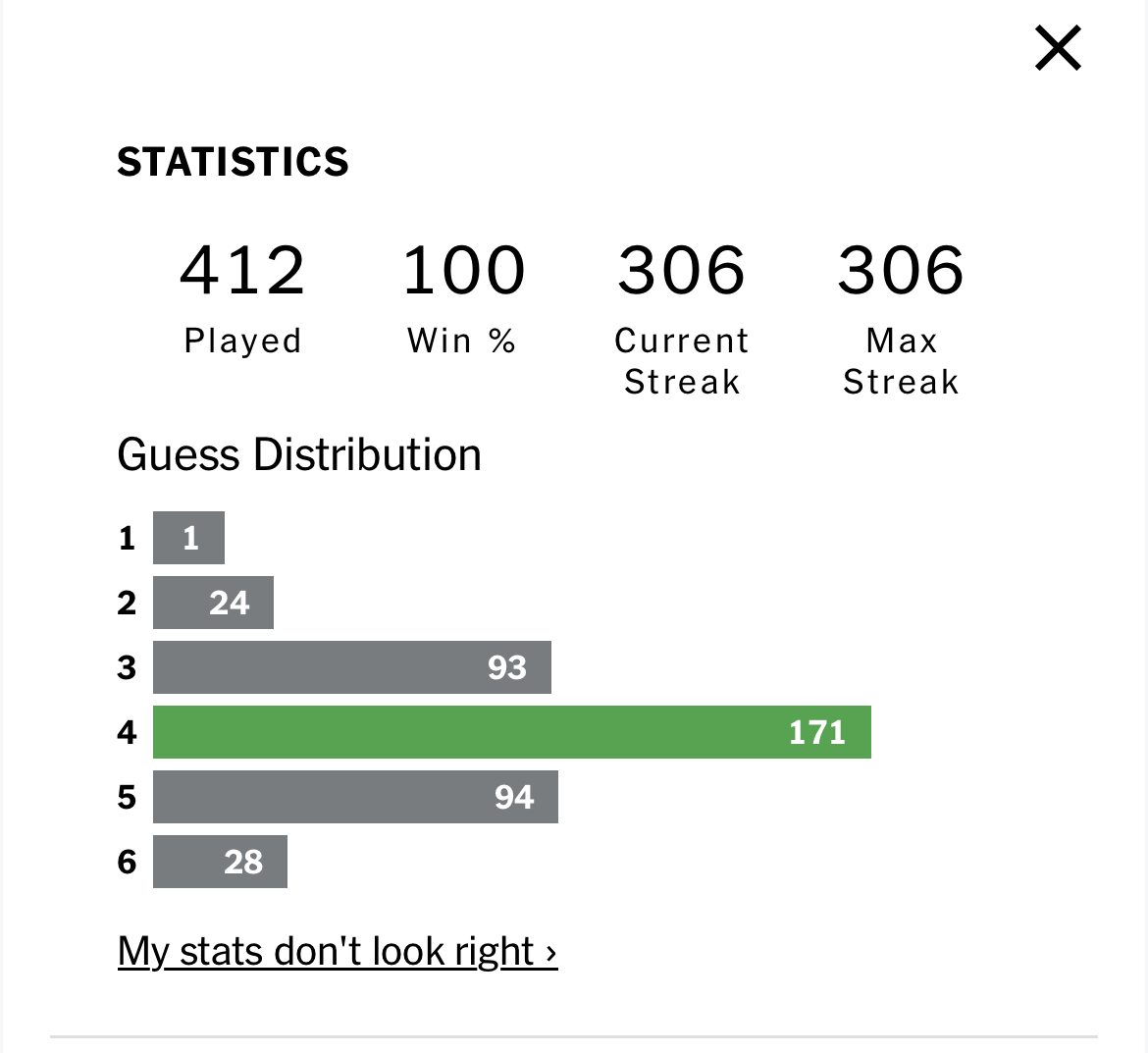Click the row label 6 in distribution

pos(127,862)
